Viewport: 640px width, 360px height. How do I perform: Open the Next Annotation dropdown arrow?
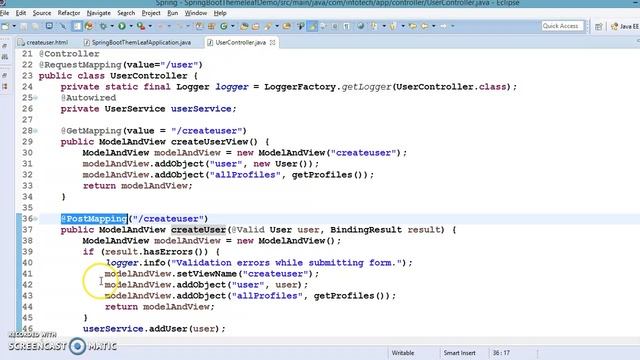[x=384, y=26]
